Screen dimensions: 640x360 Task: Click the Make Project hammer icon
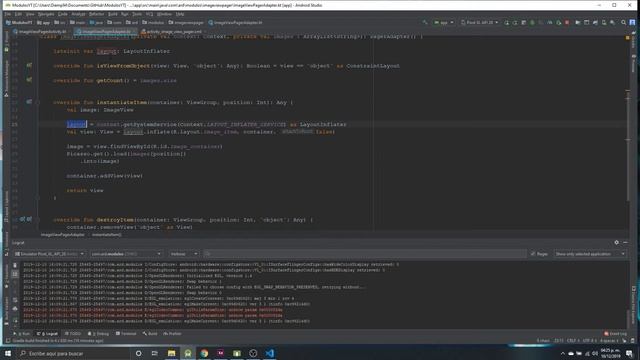click(x=425, y=22)
